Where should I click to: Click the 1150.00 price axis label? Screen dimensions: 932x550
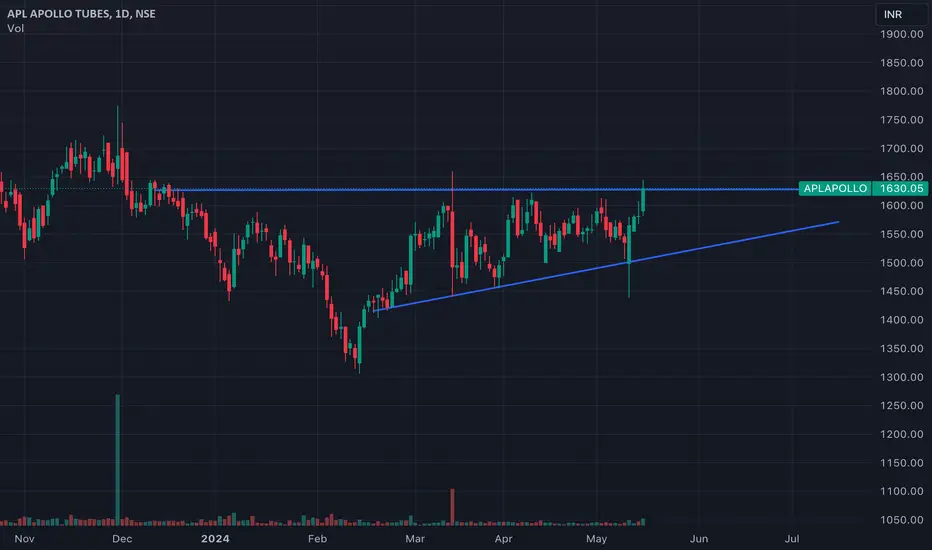click(902, 463)
